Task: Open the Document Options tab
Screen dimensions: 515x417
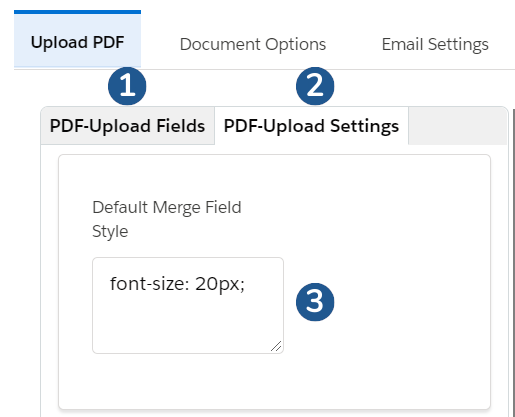Action: 253,44
